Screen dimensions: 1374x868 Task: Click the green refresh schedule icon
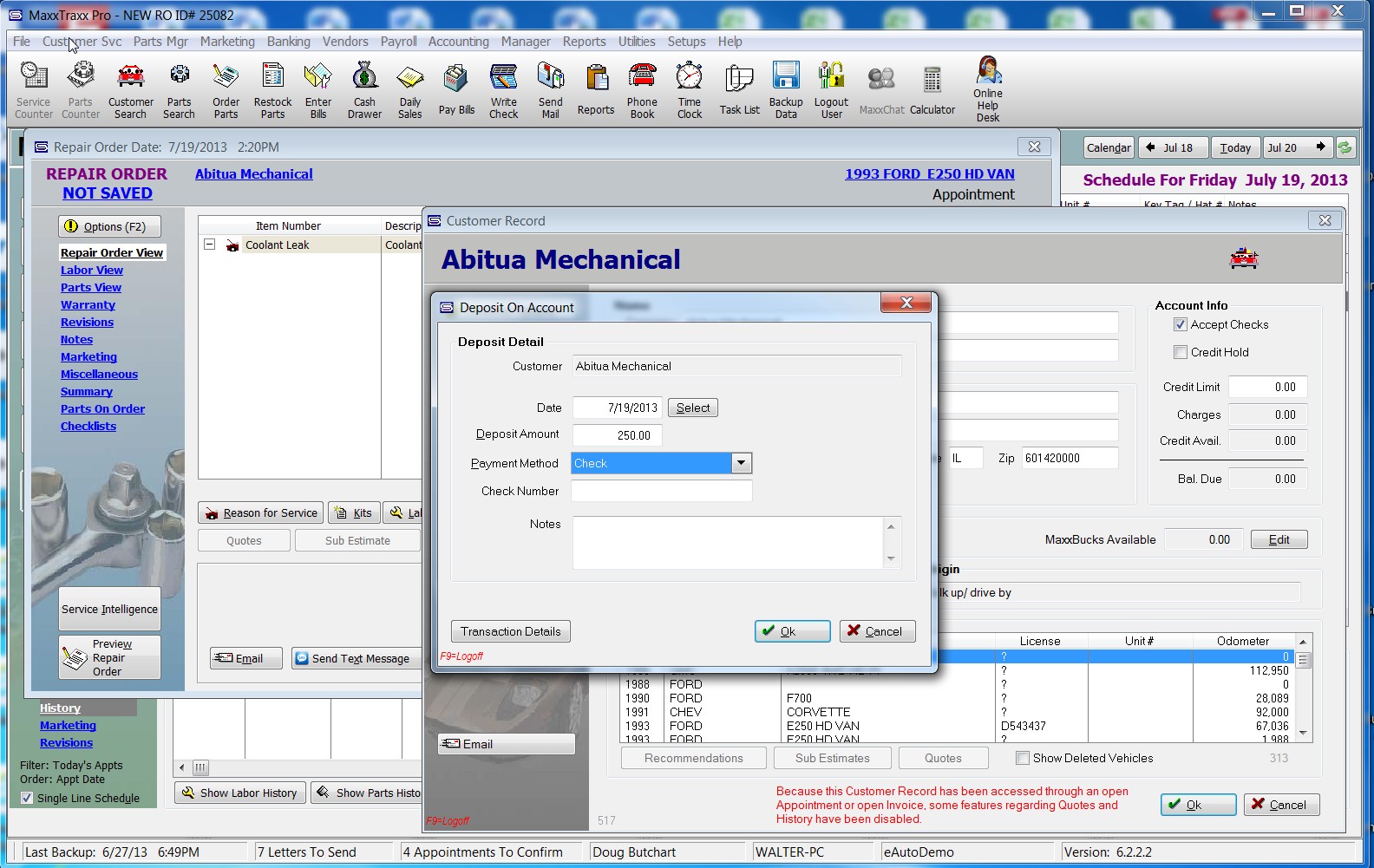pyautogui.click(x=1345, y=147)
